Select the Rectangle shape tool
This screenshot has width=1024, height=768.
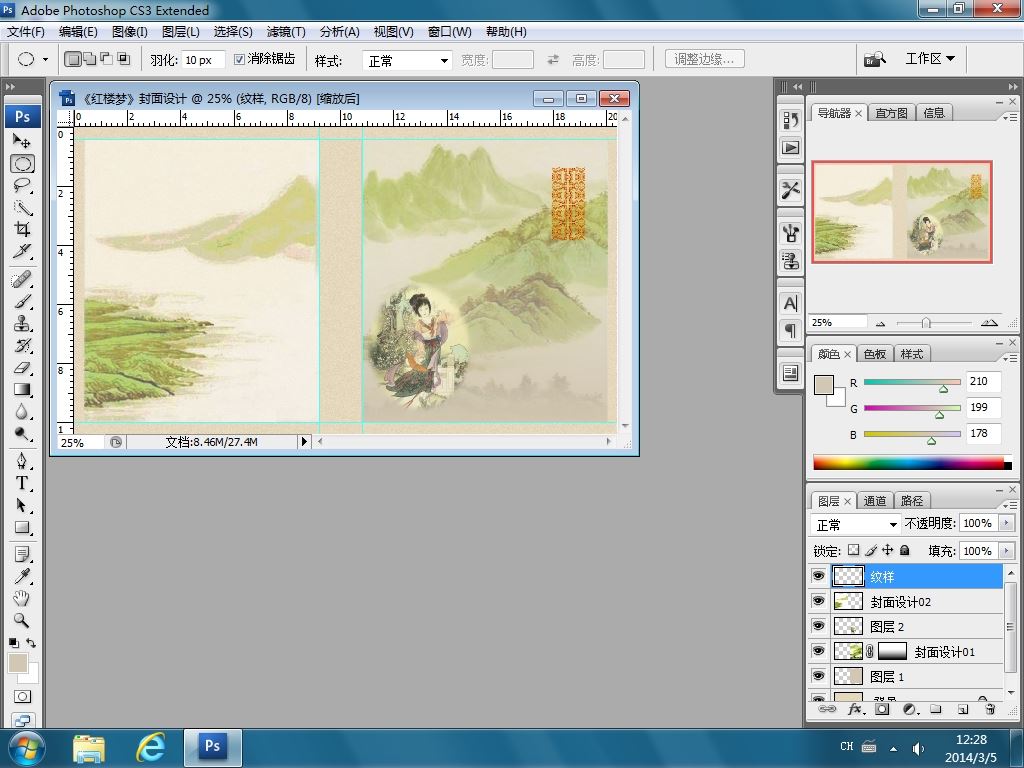coord(22,528)
